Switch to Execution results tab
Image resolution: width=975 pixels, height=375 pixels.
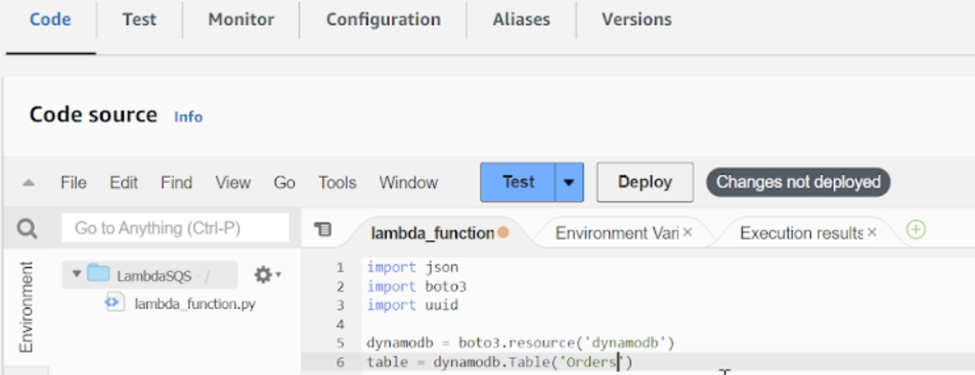[801, 233]
